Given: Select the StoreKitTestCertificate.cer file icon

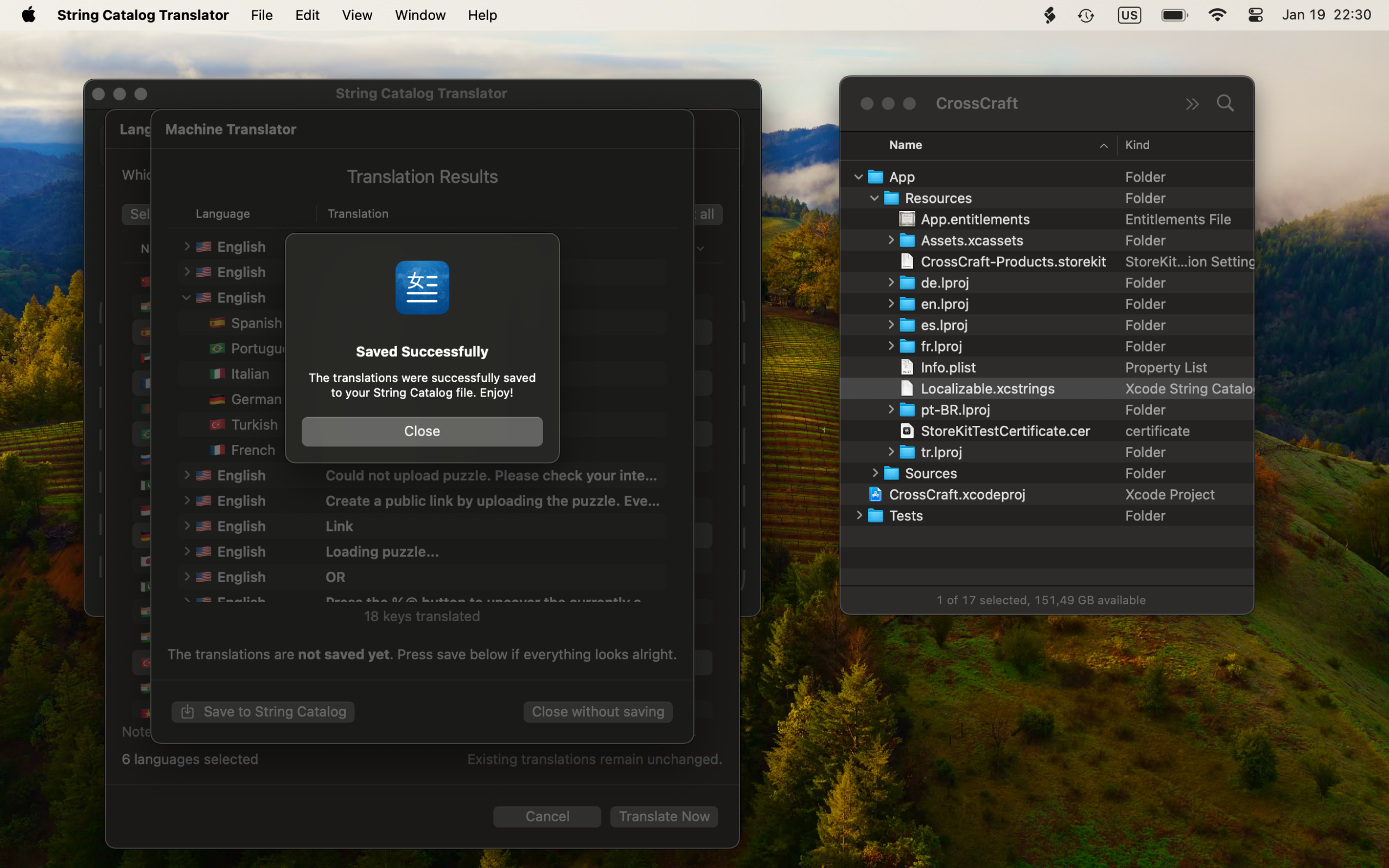Looking at the screenshot, I should (x=907, y=431).
